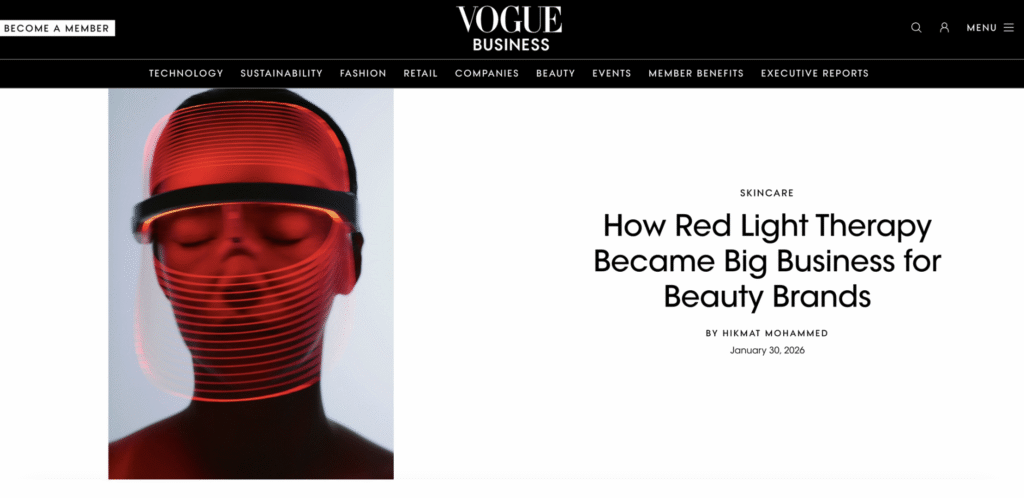Image resolution: width=1024 pixels, height=498 pixels.
Task: Click the Vogue Business logo
Action: [509, 28]
